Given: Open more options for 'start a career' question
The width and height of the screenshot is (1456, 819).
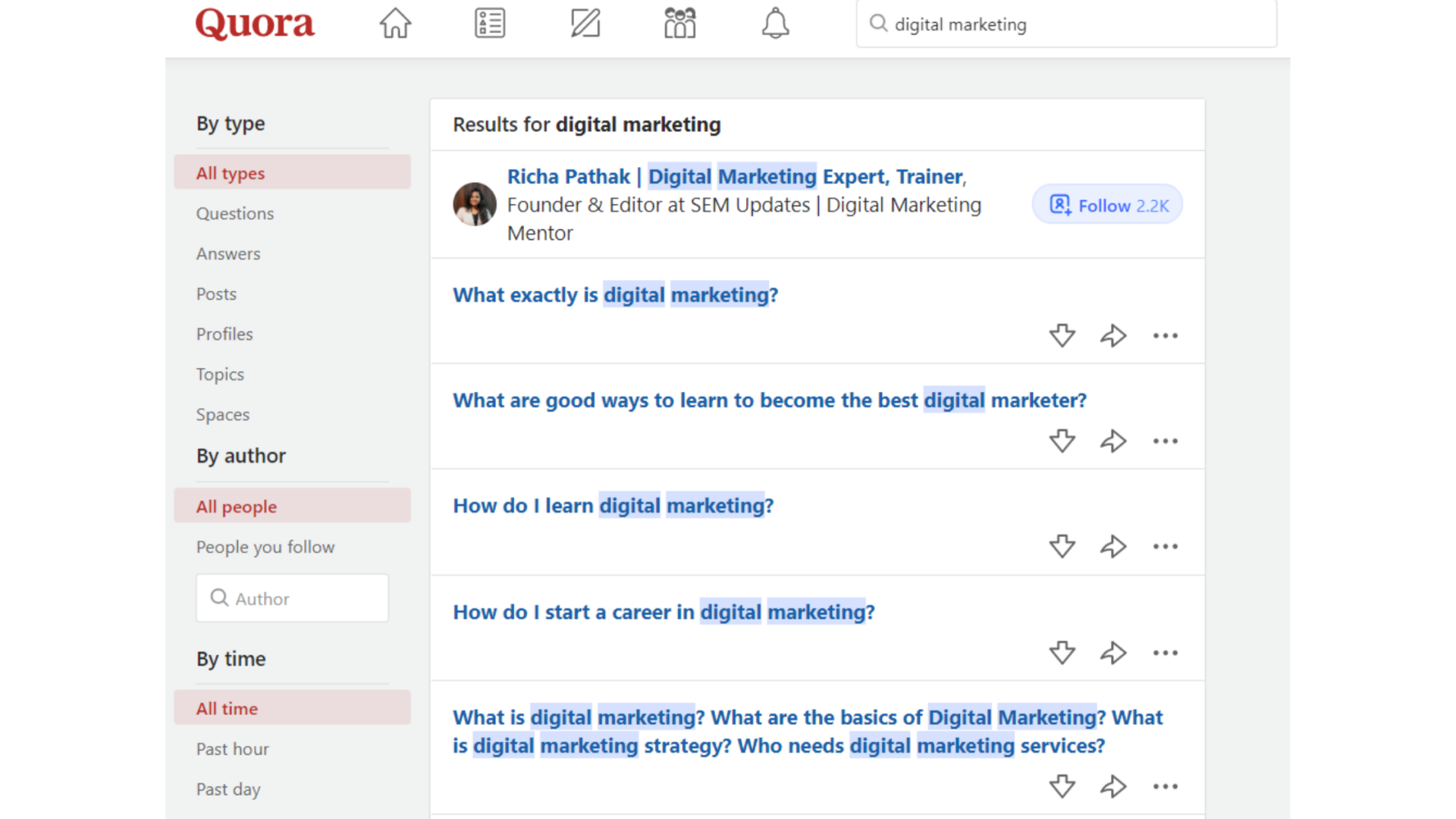Looking at the screenshot, I should click(1166, 652).
